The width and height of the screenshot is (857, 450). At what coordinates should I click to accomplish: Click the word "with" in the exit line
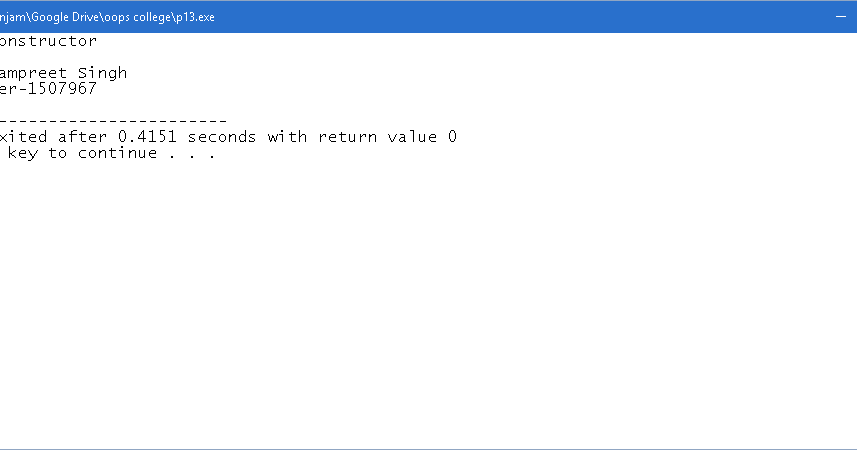pos(287,137)
